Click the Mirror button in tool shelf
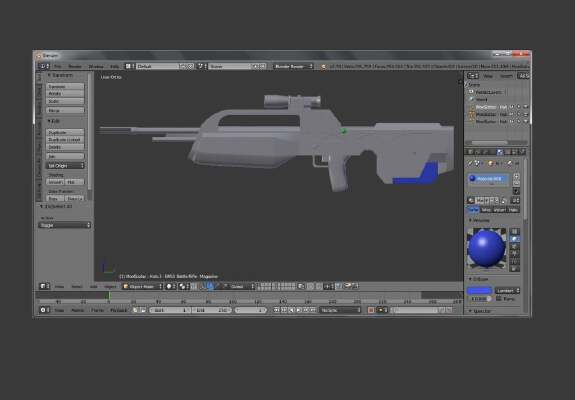 [x=65, y=110]
